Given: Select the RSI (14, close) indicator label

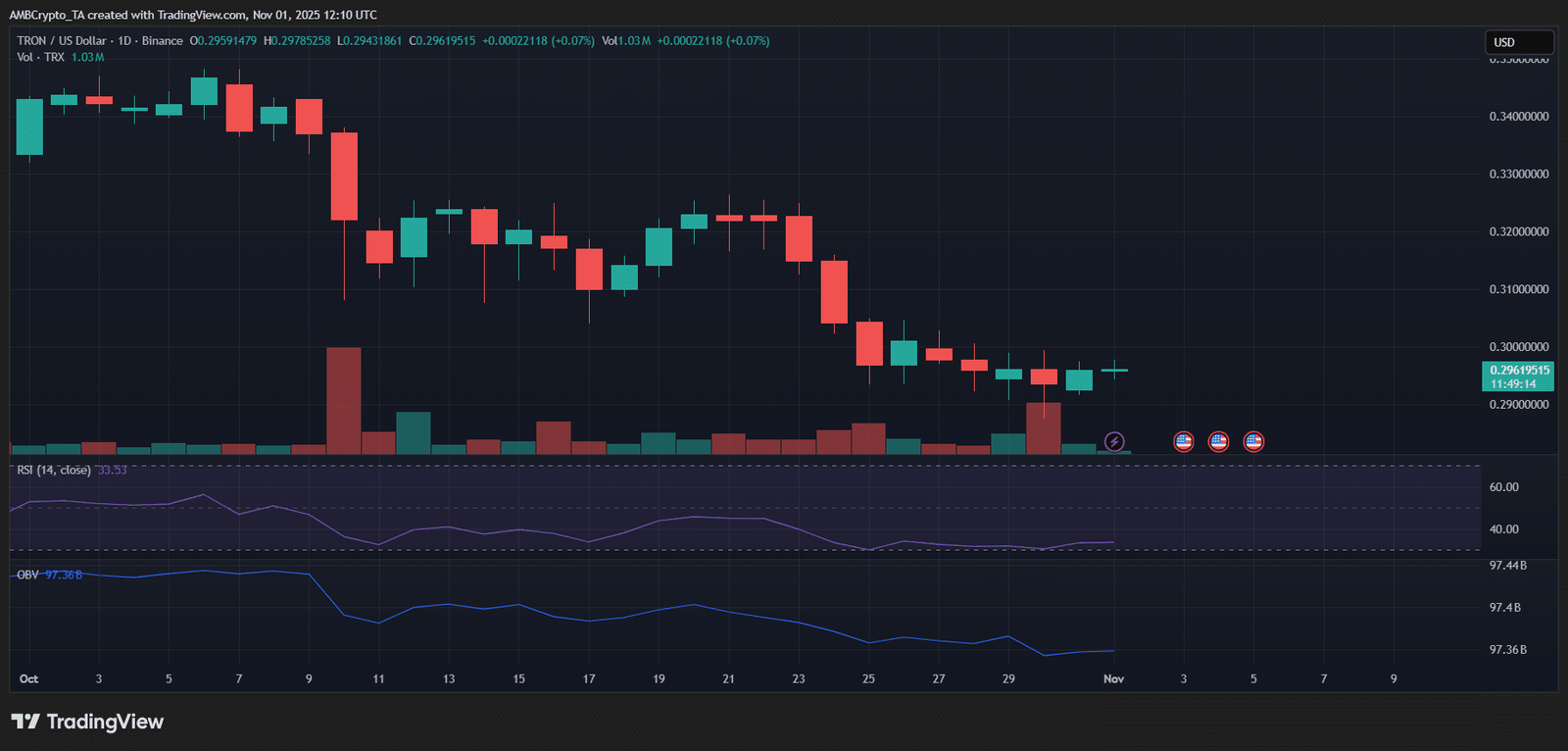Looking at the screenshot, I should tap(54, 471).
